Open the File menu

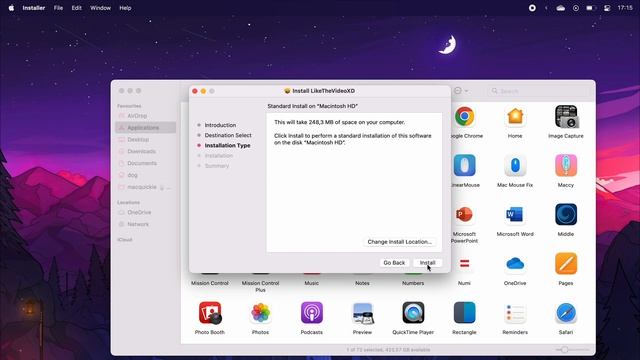coord(58,8)
